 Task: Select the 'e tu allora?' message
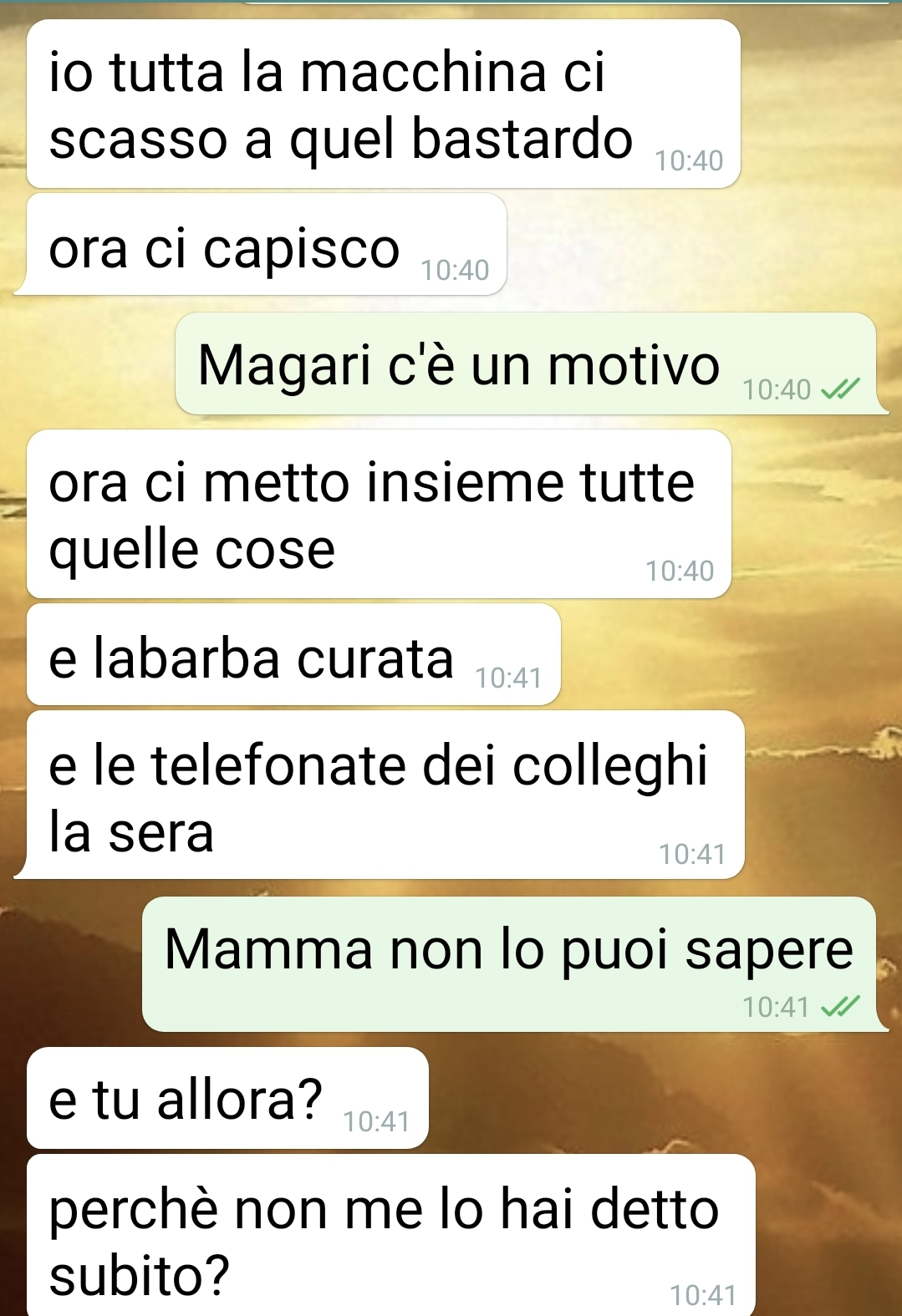(x=227, y=1098)
